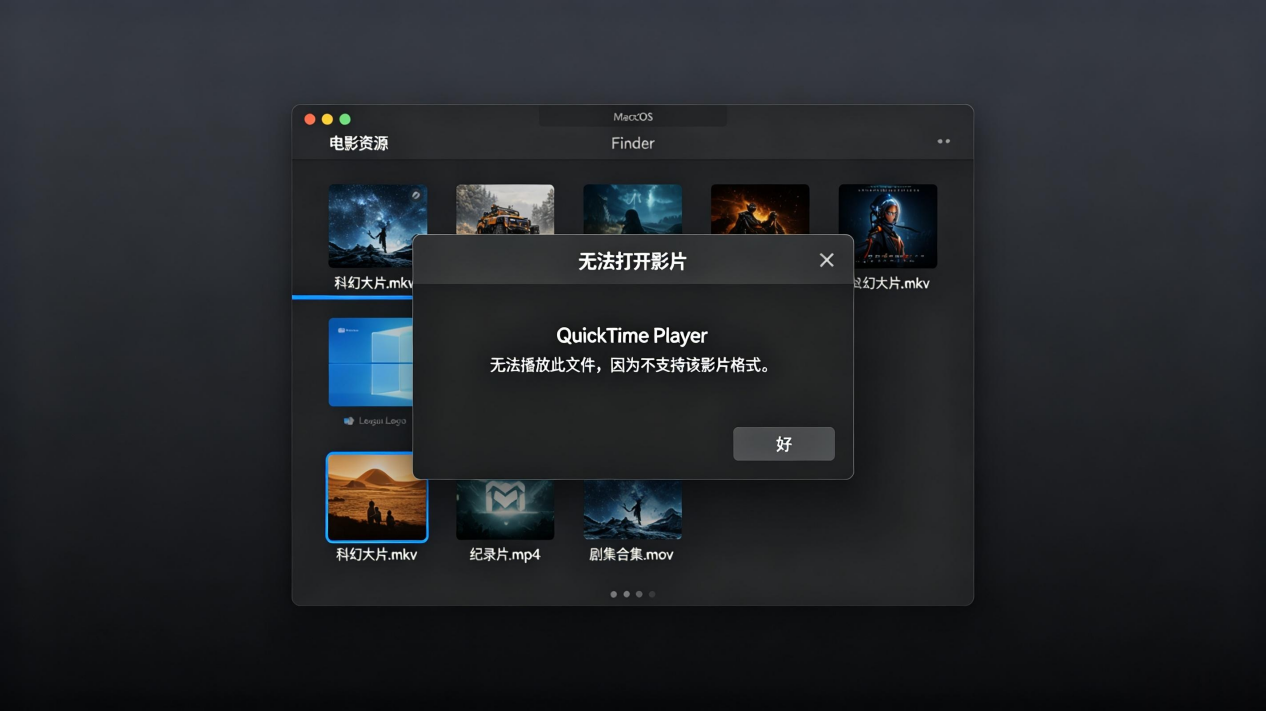This screenshot has height=711, width=1266.
Task: Select the 纪录片.mp4 logo thumbnail
Action: pos(505,510)
